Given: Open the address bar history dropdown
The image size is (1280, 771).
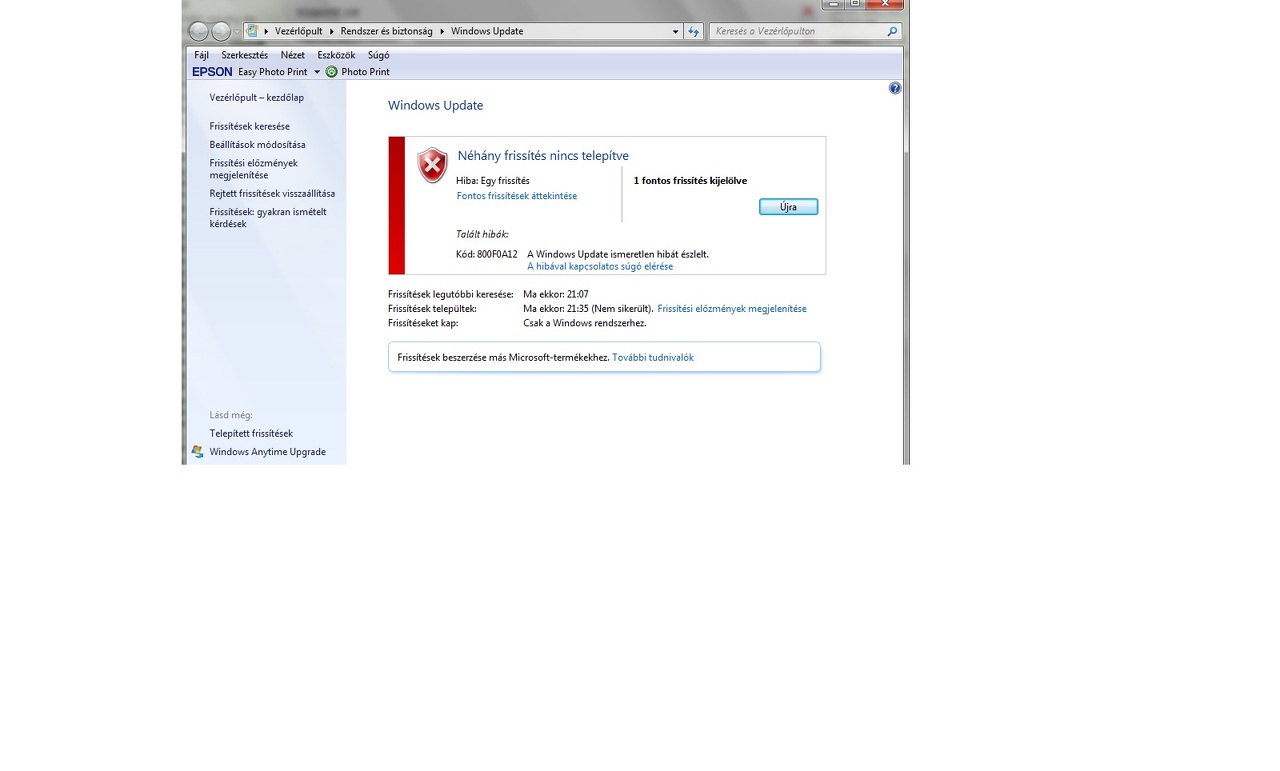Looking at the screenshot, I should click(676, 32).
